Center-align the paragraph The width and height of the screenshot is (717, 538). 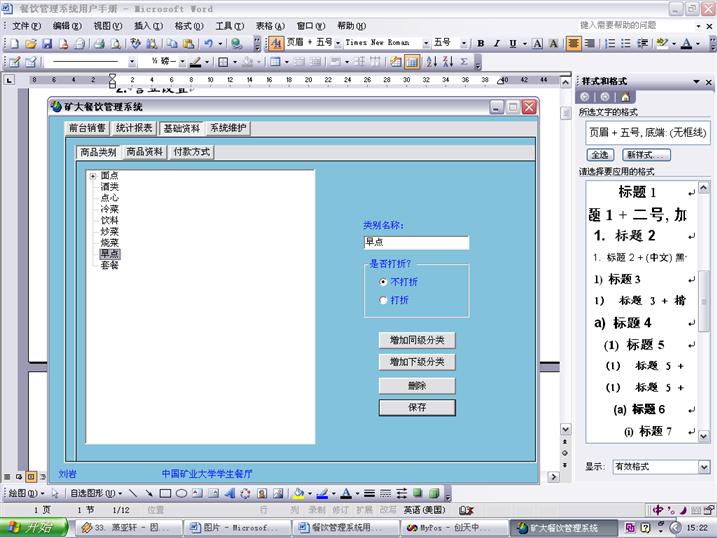point(573,43)
